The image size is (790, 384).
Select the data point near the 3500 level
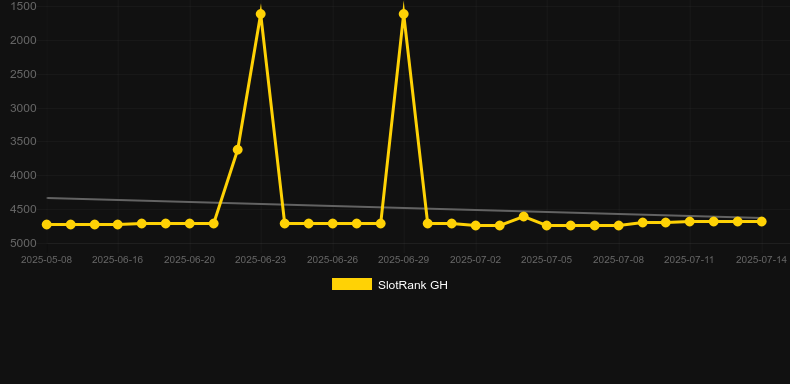[x=237, y=150]
